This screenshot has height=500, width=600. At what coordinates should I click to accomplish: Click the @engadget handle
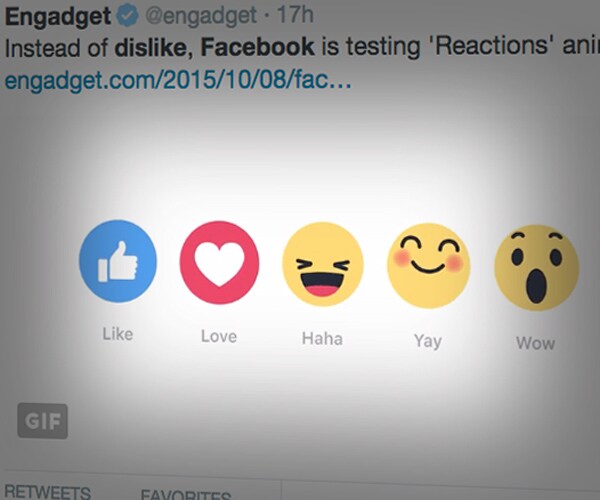(201, 16)
